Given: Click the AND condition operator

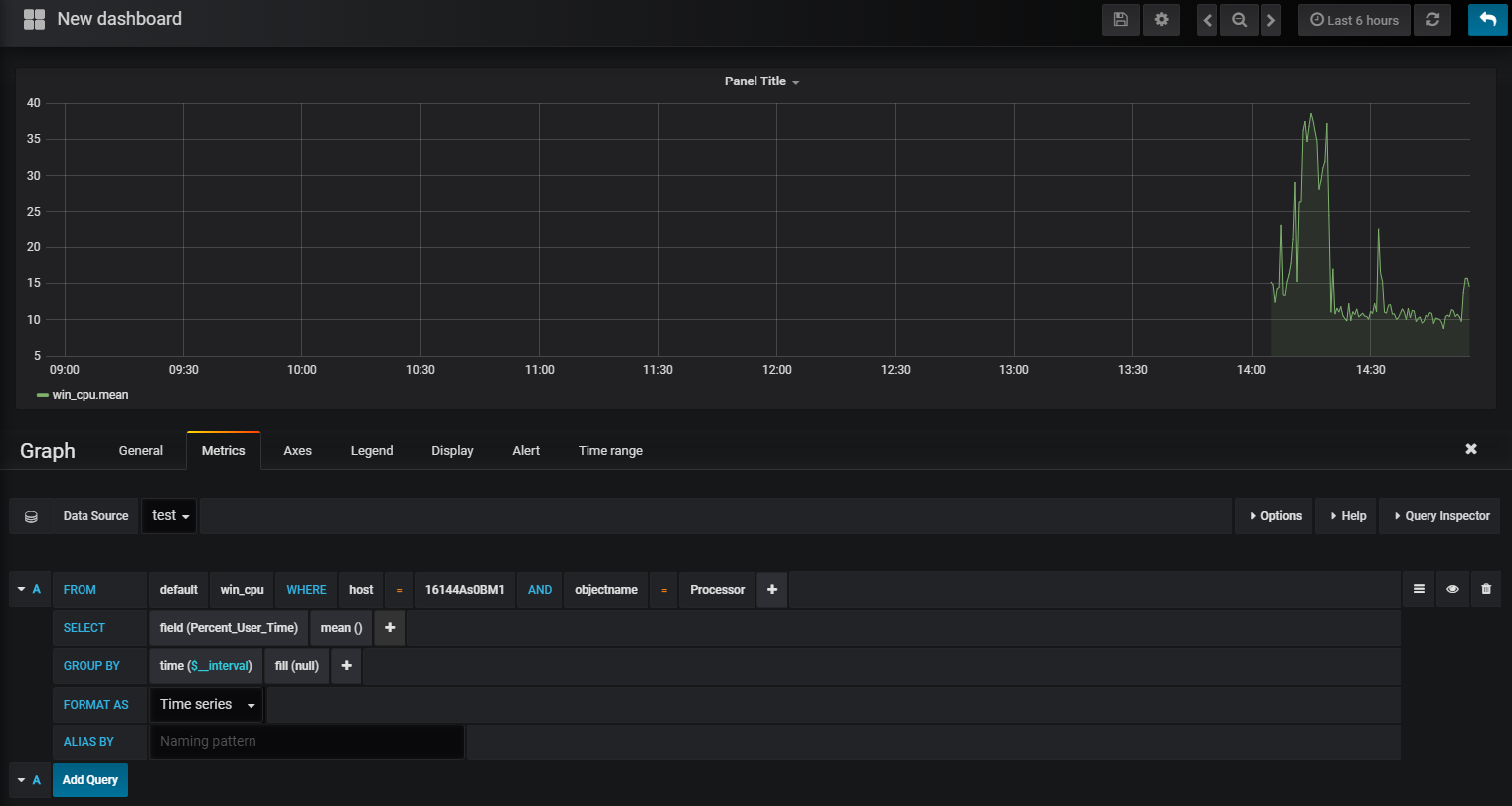Looking at the screenshot, I should coord(540,589).
